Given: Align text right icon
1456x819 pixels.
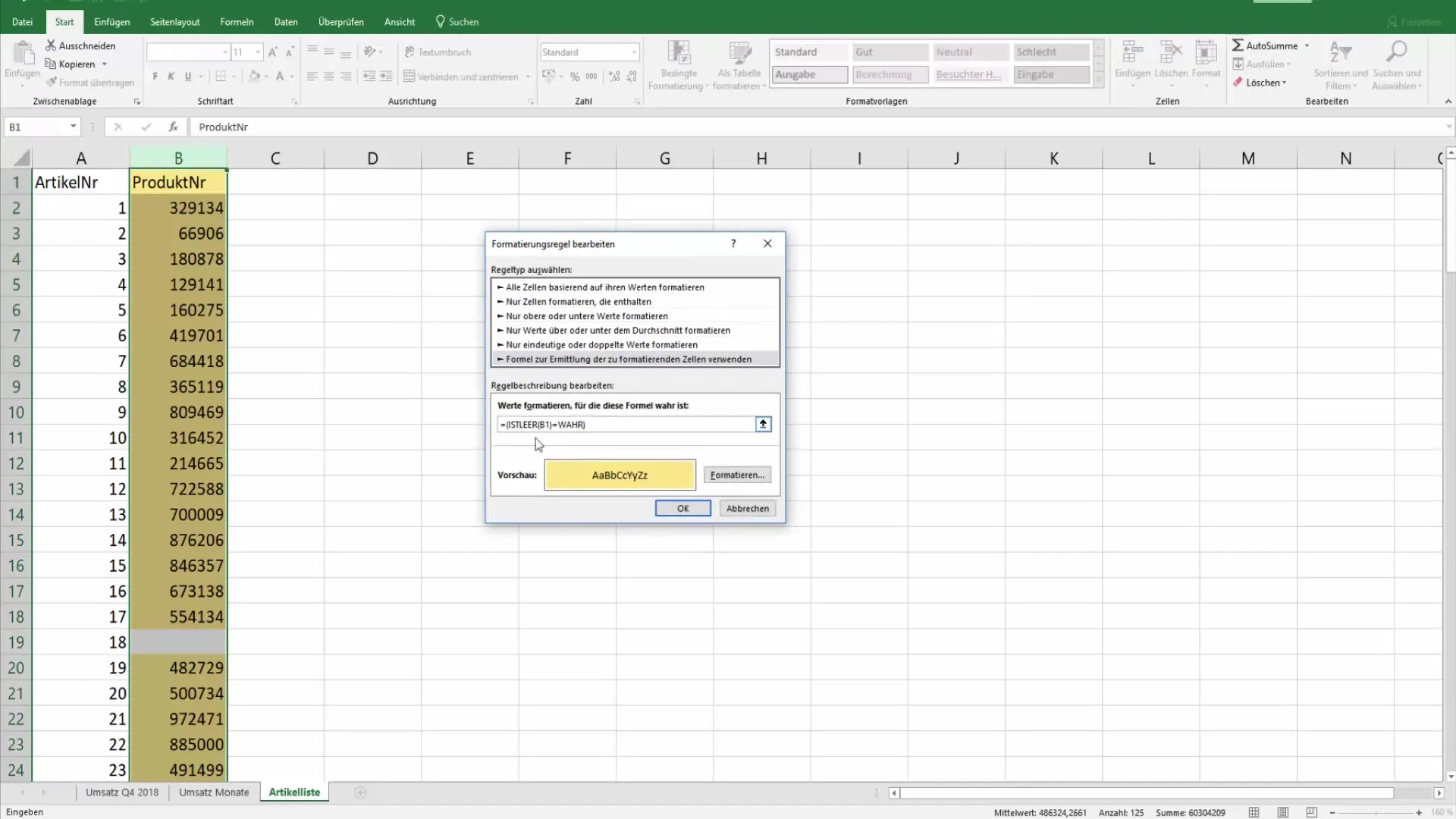Looking at the screenshot, I should (346, 77).
